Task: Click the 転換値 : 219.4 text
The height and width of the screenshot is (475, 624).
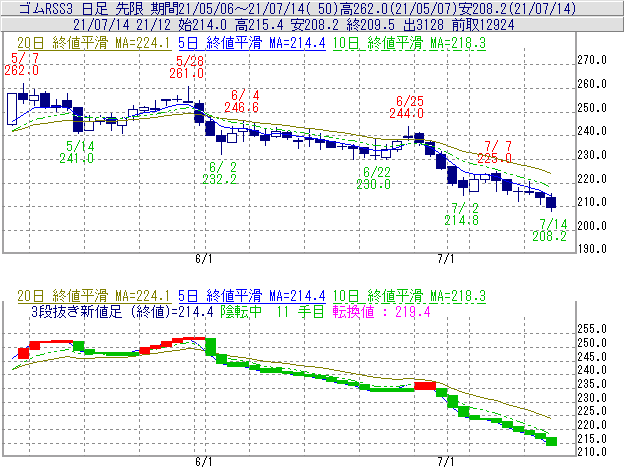Action: click(x=382, y=311)
